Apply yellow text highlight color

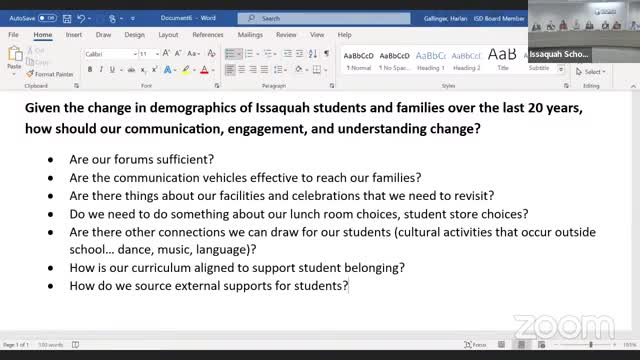(186, 70)
